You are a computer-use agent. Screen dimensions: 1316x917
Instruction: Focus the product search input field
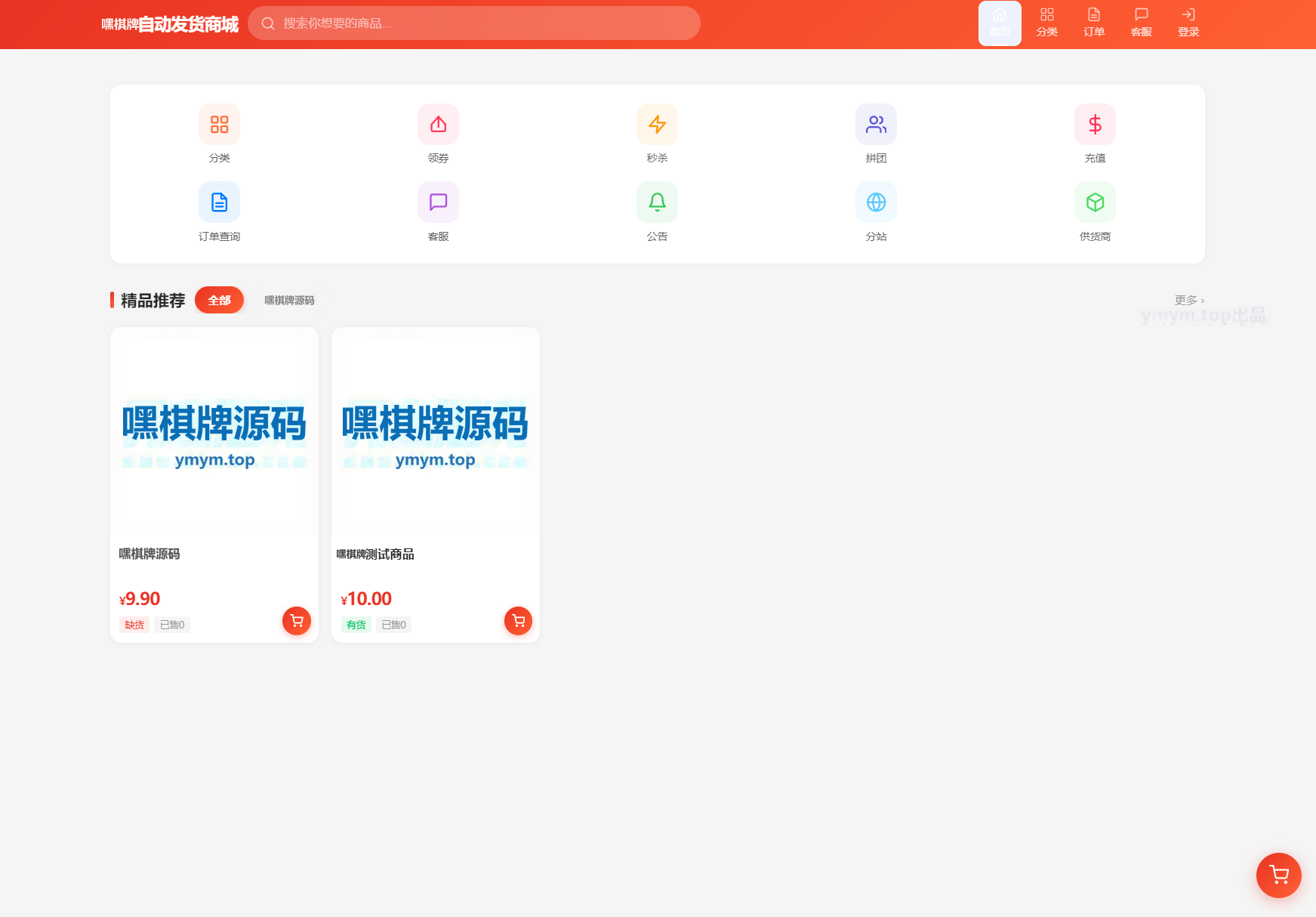tap(474, 23)
